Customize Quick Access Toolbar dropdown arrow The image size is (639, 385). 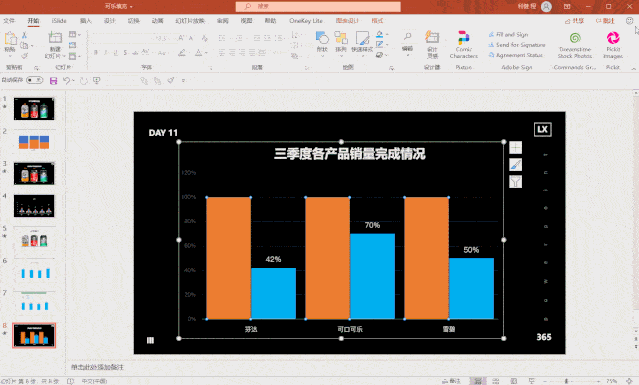click(183, 81)
